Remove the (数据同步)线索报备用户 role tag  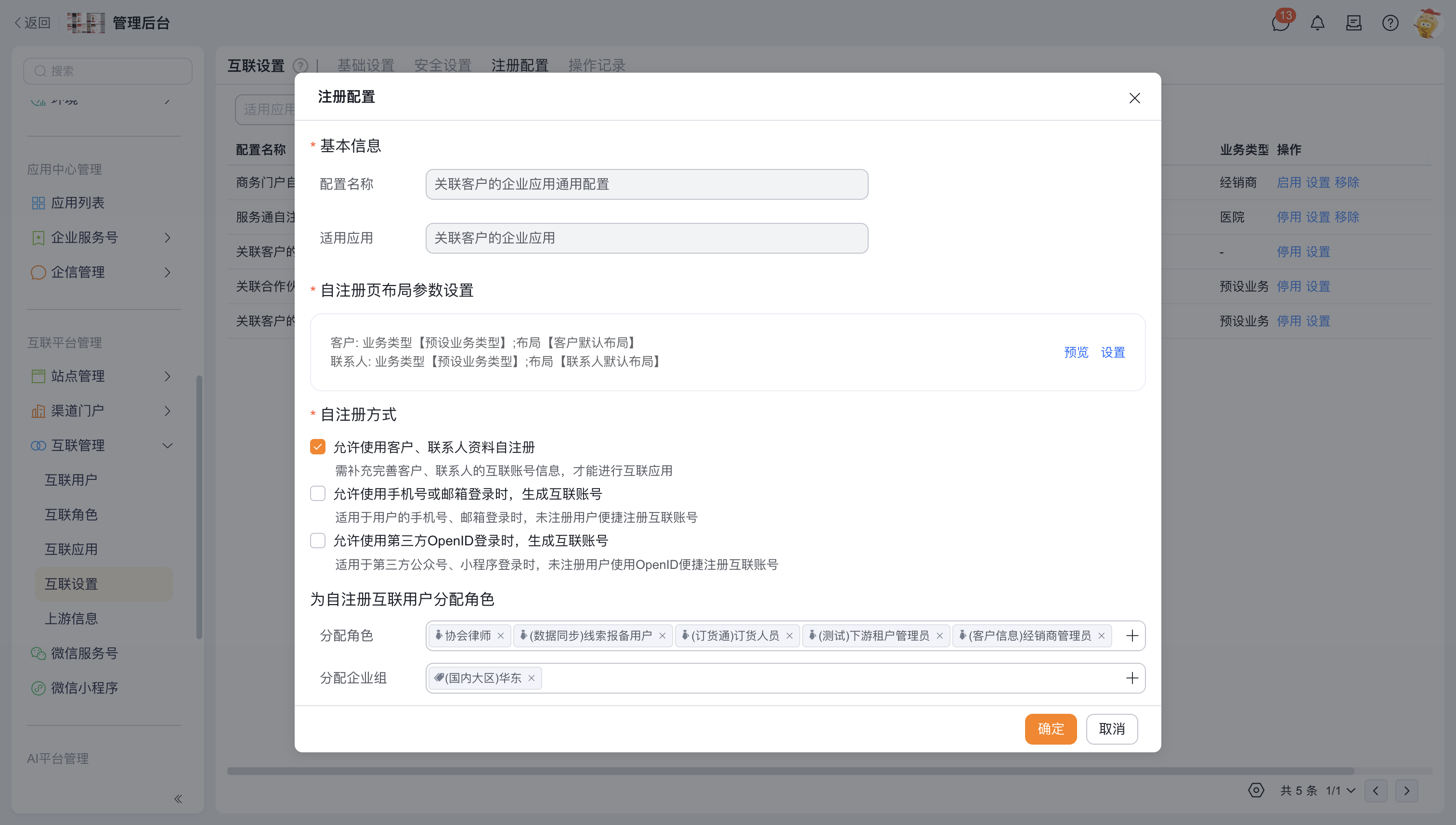(662, 636)
